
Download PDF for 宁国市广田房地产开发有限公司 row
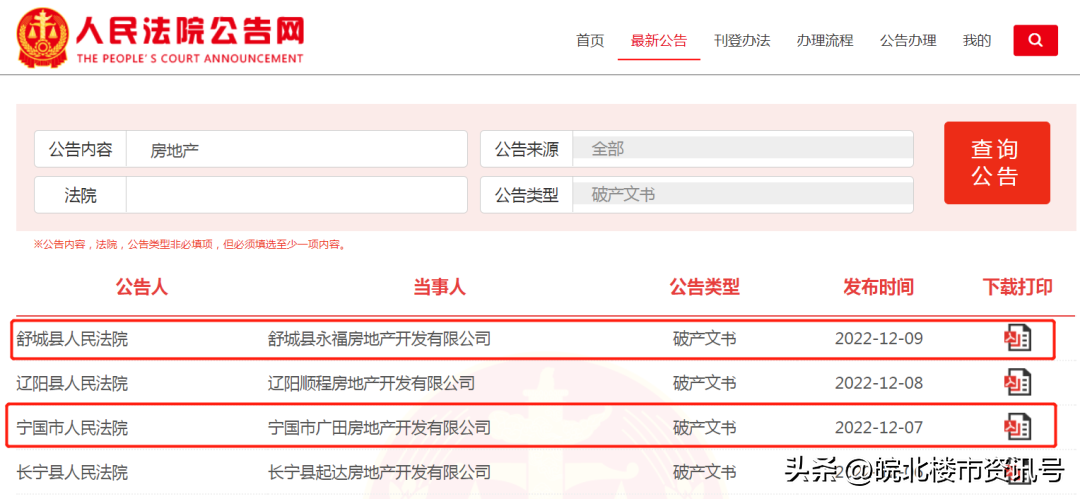click(x=1017, y=427)
